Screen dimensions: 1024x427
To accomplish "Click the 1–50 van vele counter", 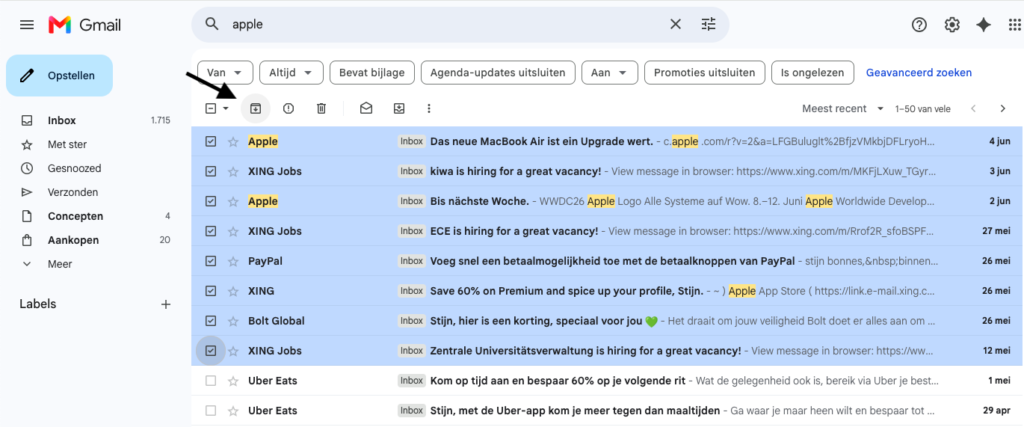I will (923, 108).
